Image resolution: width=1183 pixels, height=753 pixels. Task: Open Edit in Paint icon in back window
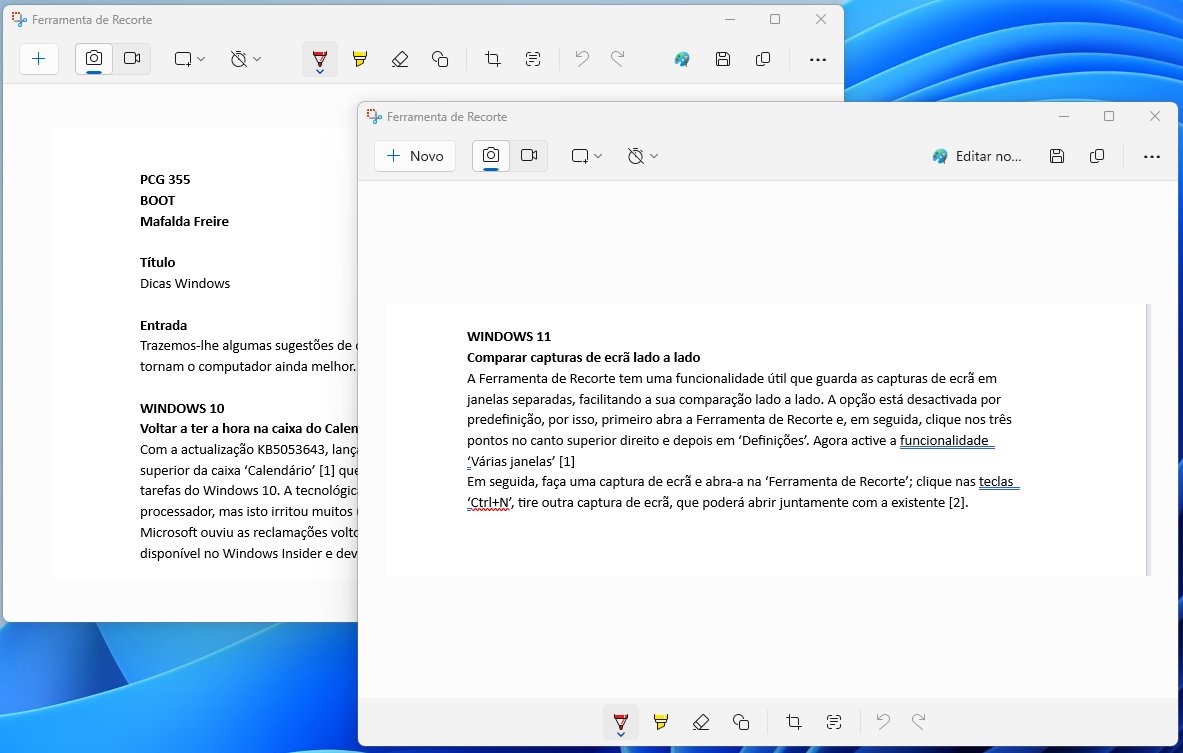point(682,59)
